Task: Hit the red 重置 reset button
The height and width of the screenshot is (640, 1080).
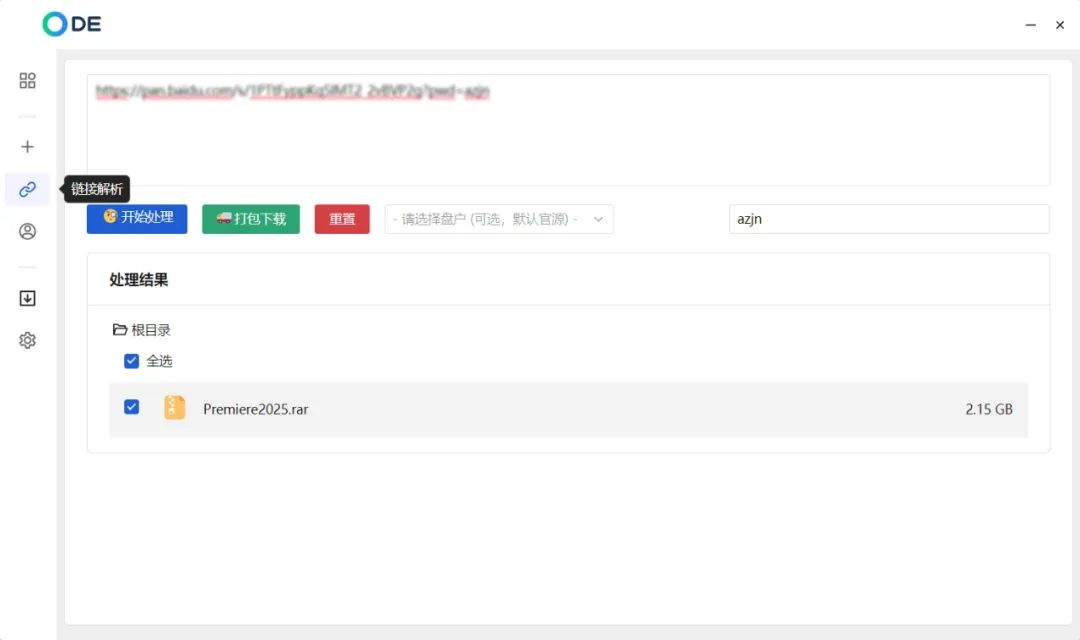Action: 342,219
